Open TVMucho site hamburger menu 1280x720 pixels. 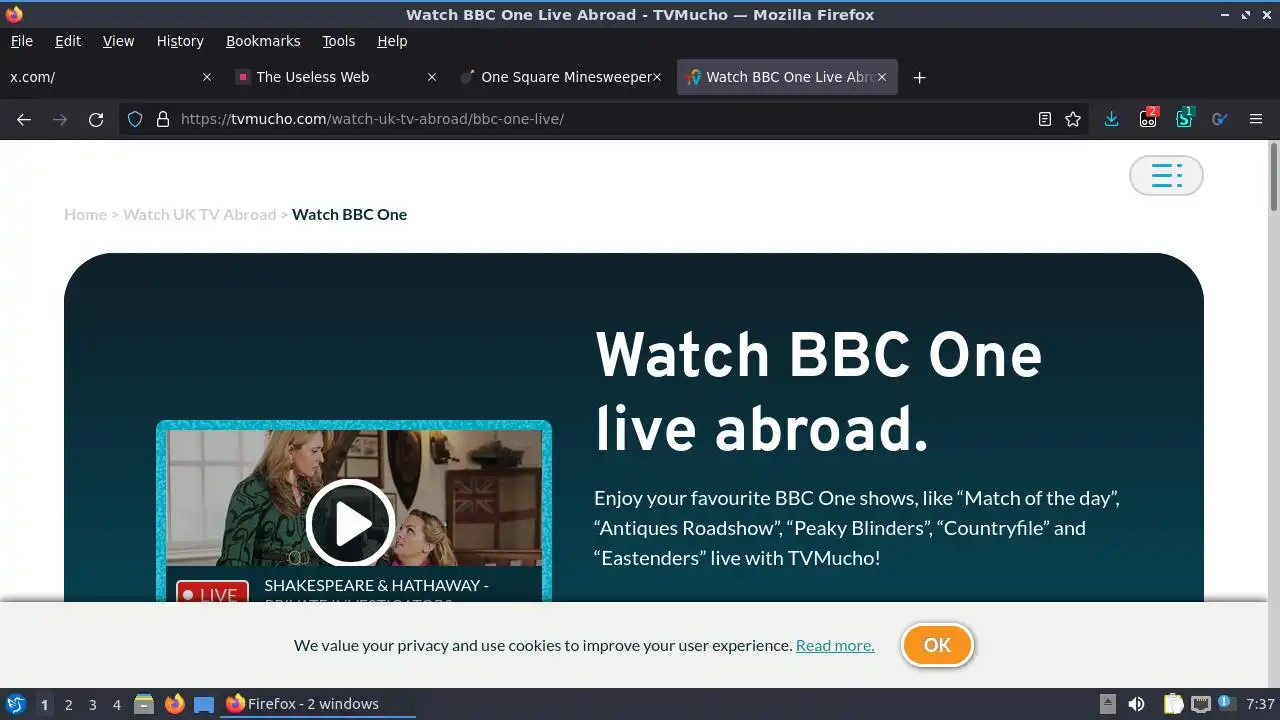(1166, 176)
